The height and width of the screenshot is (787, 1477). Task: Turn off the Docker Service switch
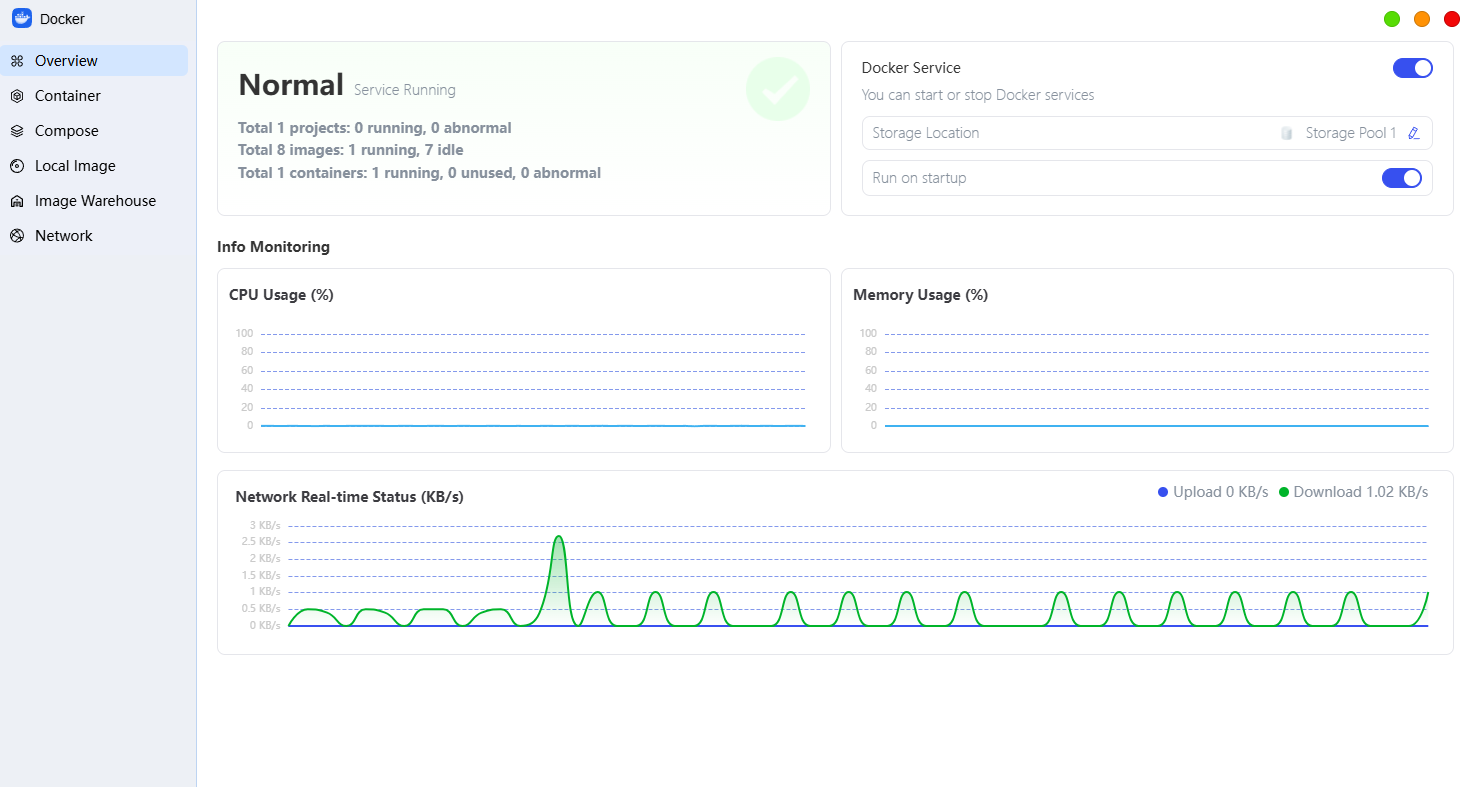click(x=1413, y=68)
